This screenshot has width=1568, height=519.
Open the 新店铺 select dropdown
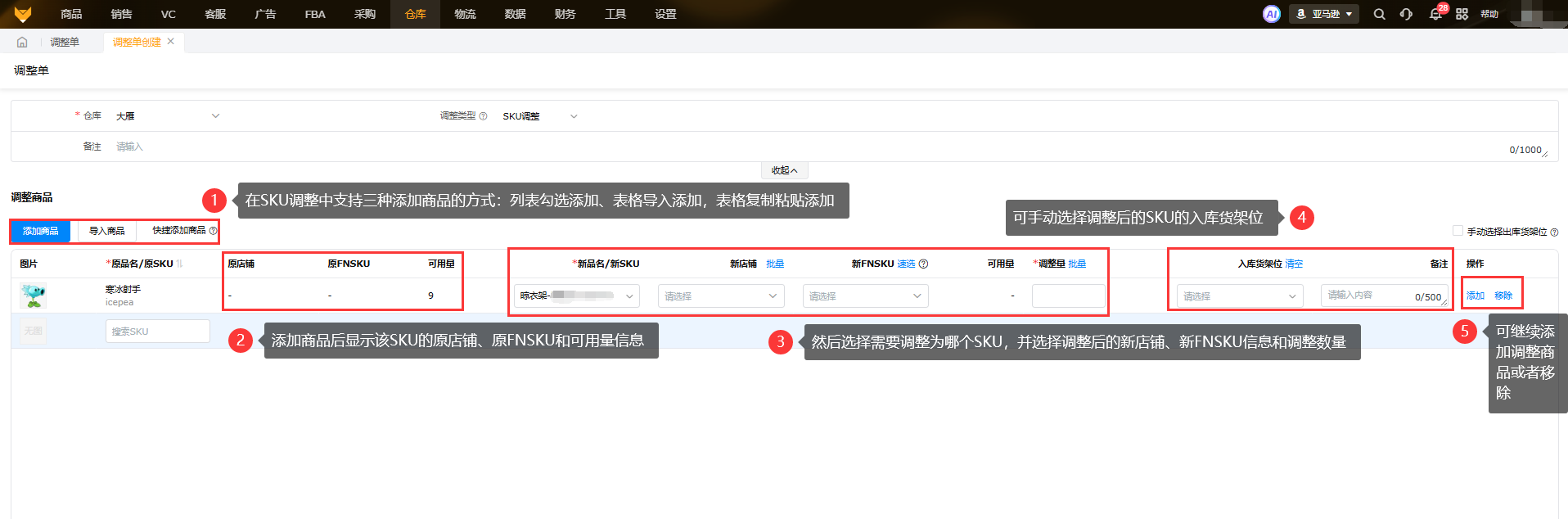[x=721, y=296]
